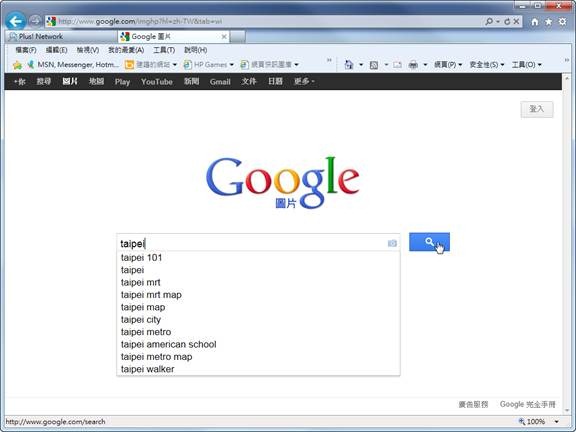Expand the favorites bar overflow chevron
Image resolution: width=576 pixels, height=432 pixels.
coord(329,60)
